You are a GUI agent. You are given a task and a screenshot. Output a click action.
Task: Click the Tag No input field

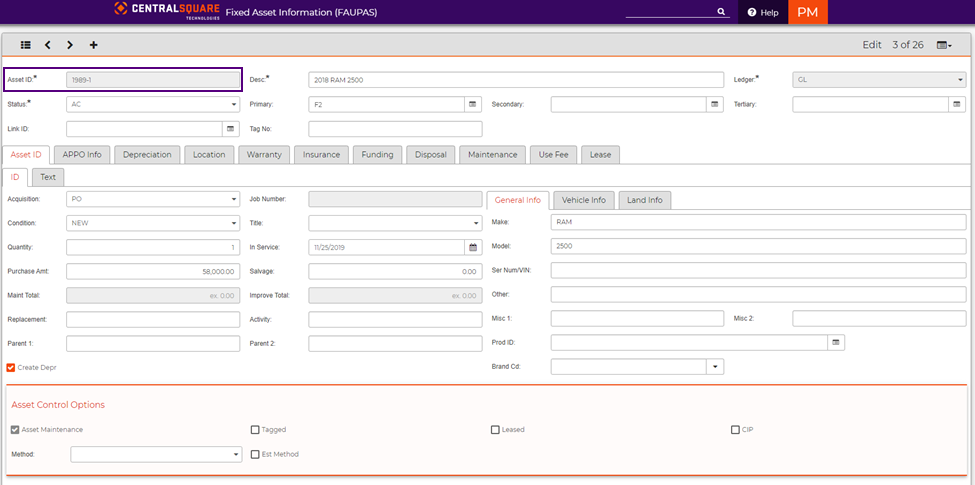point(395,129)
